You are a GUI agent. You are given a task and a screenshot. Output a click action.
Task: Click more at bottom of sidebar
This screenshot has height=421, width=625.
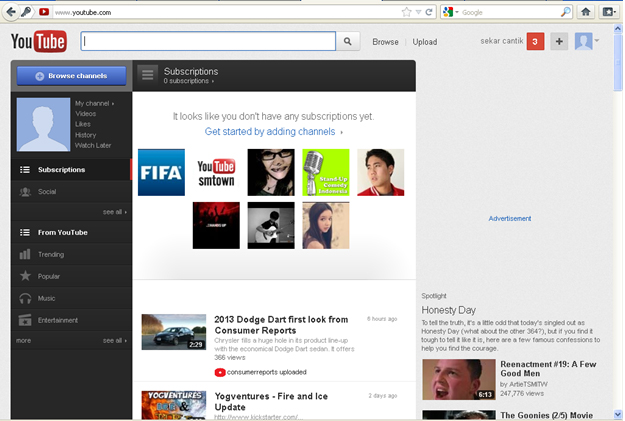point(24,340)
